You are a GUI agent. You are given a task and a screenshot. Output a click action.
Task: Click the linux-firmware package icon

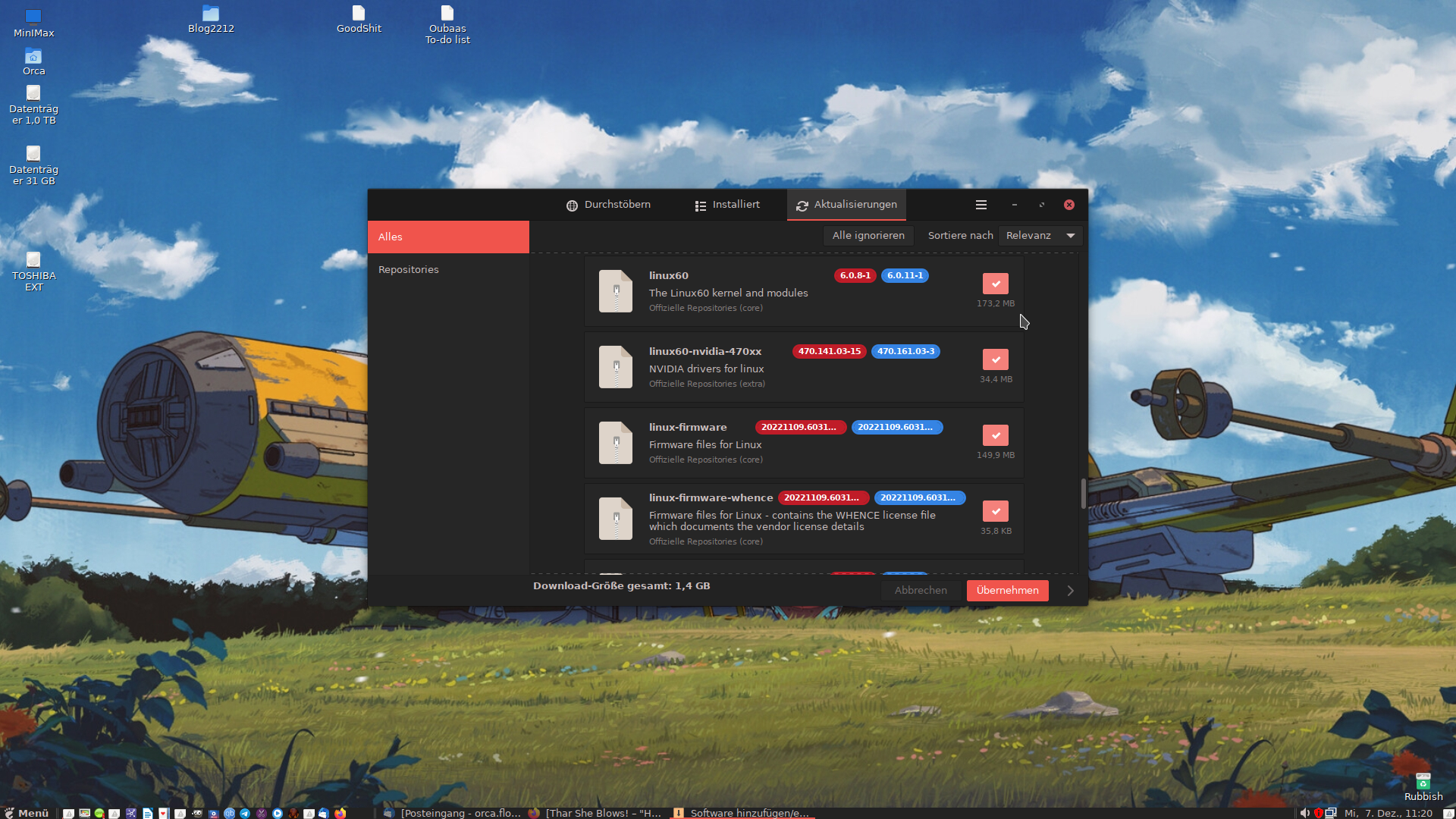click(x=616, y=443)
